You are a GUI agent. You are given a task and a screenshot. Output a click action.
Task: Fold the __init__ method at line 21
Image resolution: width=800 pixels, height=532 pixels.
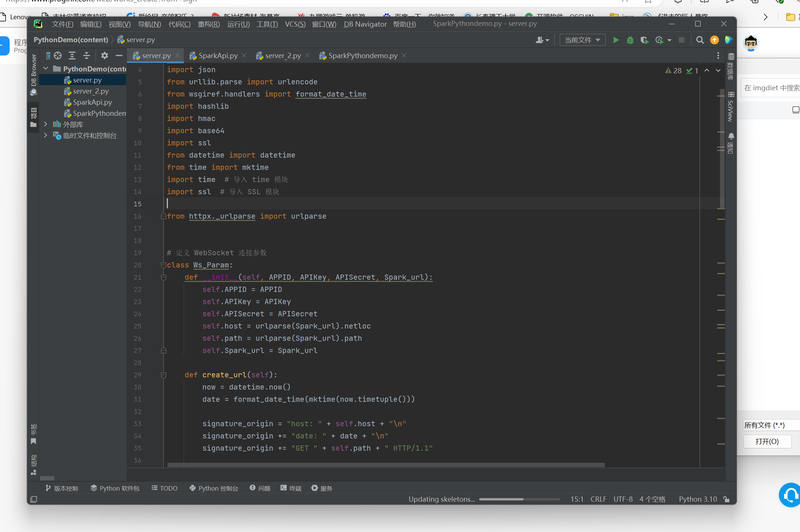coord(163,277)
